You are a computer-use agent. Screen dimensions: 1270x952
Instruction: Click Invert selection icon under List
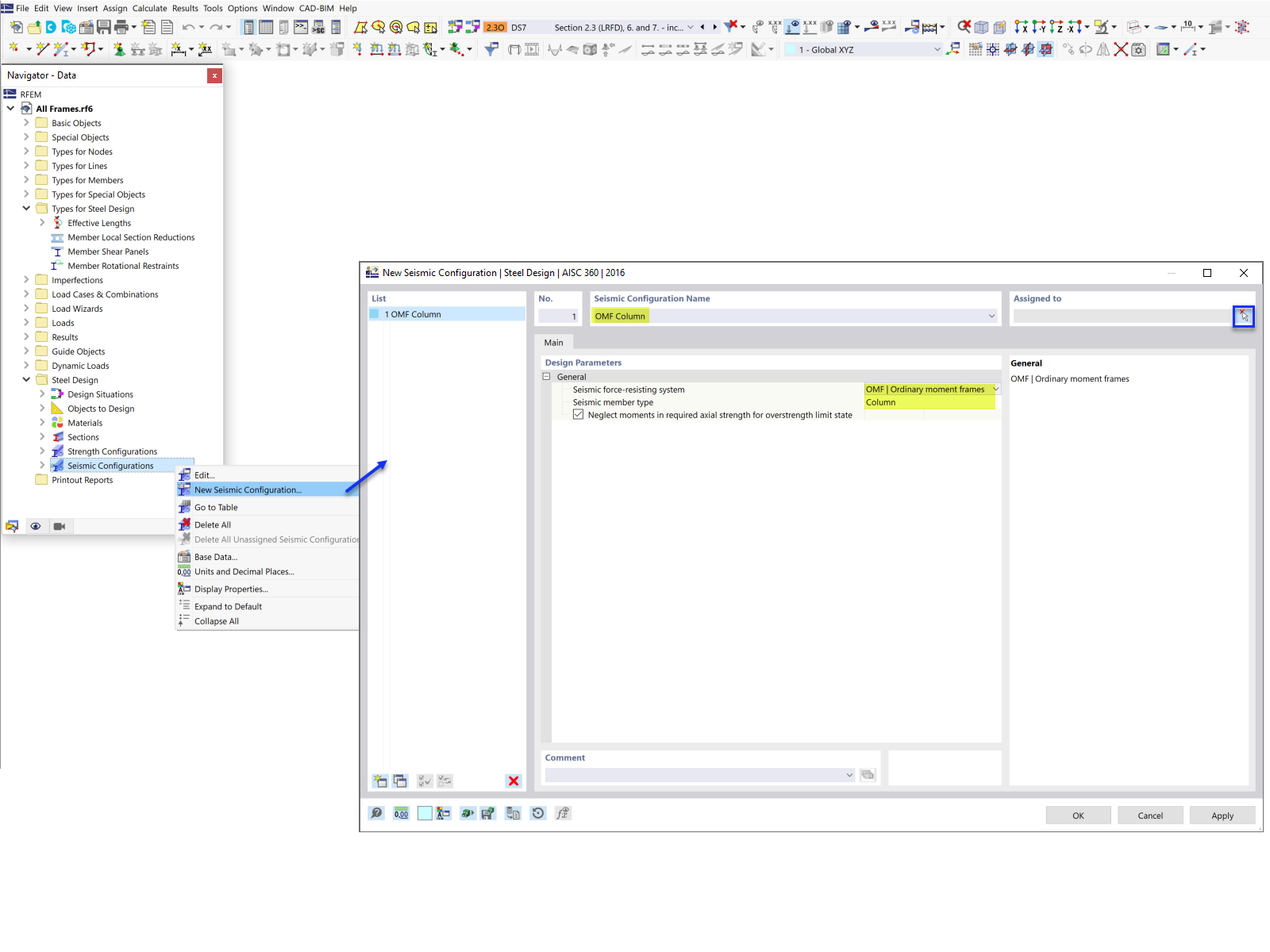pos(444,781)
